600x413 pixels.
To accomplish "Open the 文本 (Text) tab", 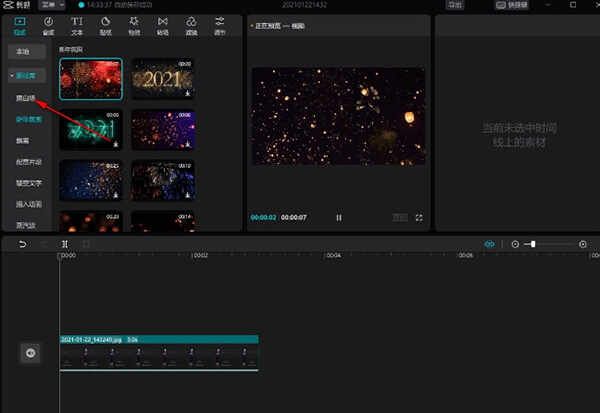I will (77, 26).
